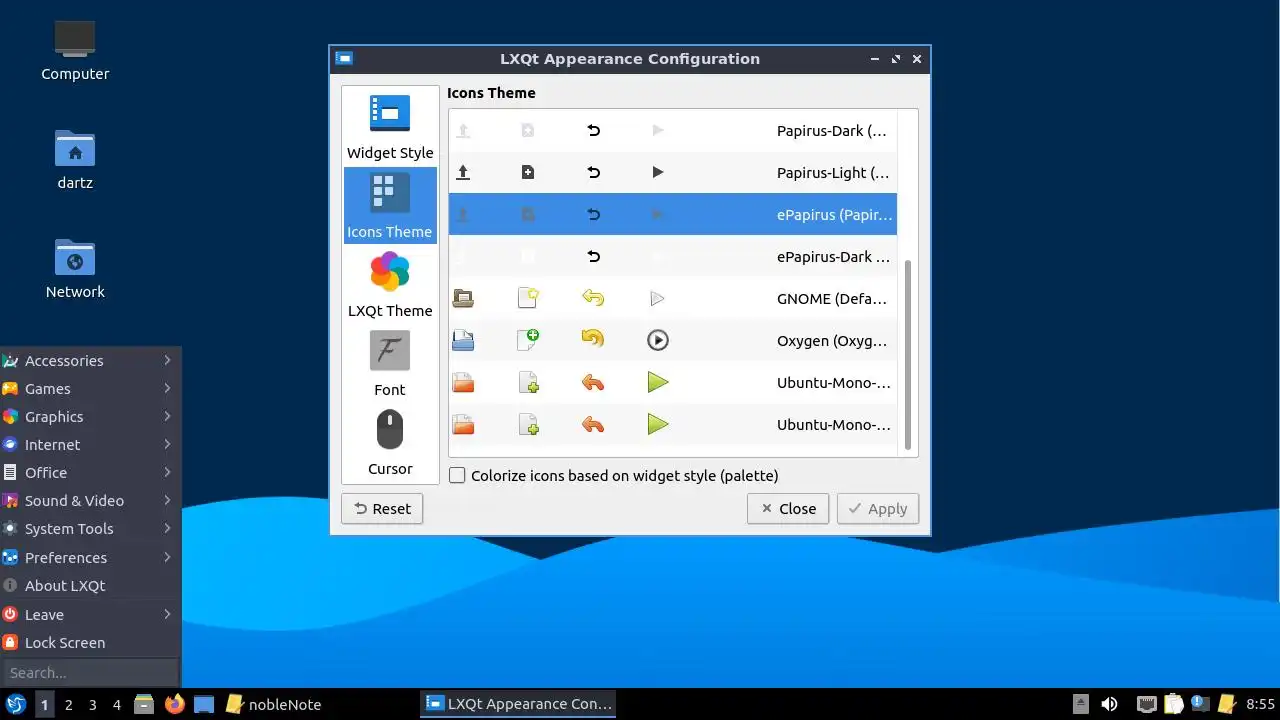This screenshot has width=1280, height=720.
Task: Expand the Games submenu arrow
Action: (167, 388)
